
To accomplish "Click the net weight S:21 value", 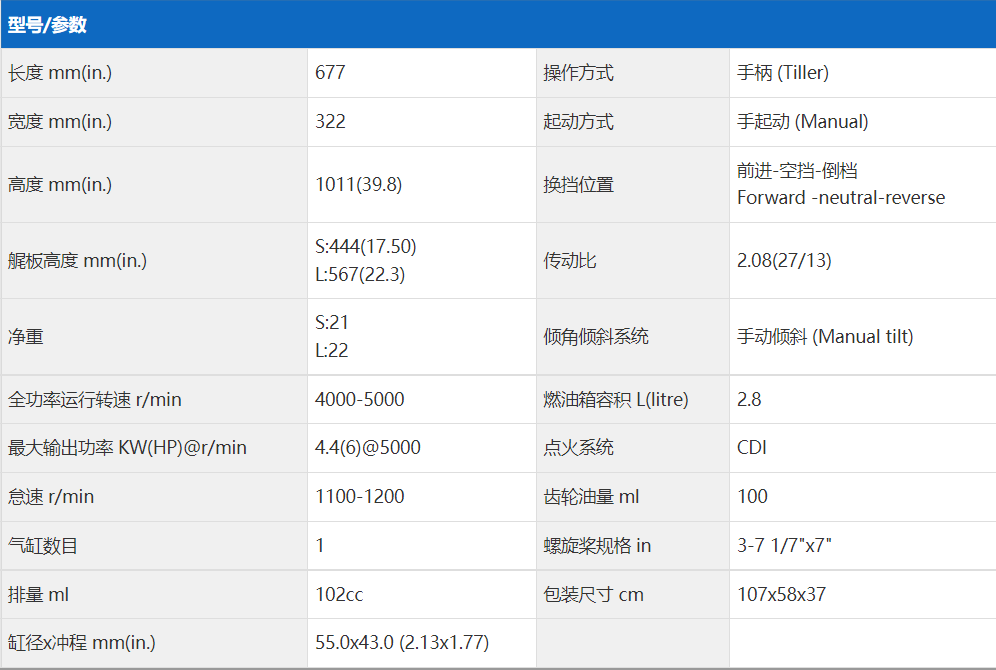I will (332, 323).
